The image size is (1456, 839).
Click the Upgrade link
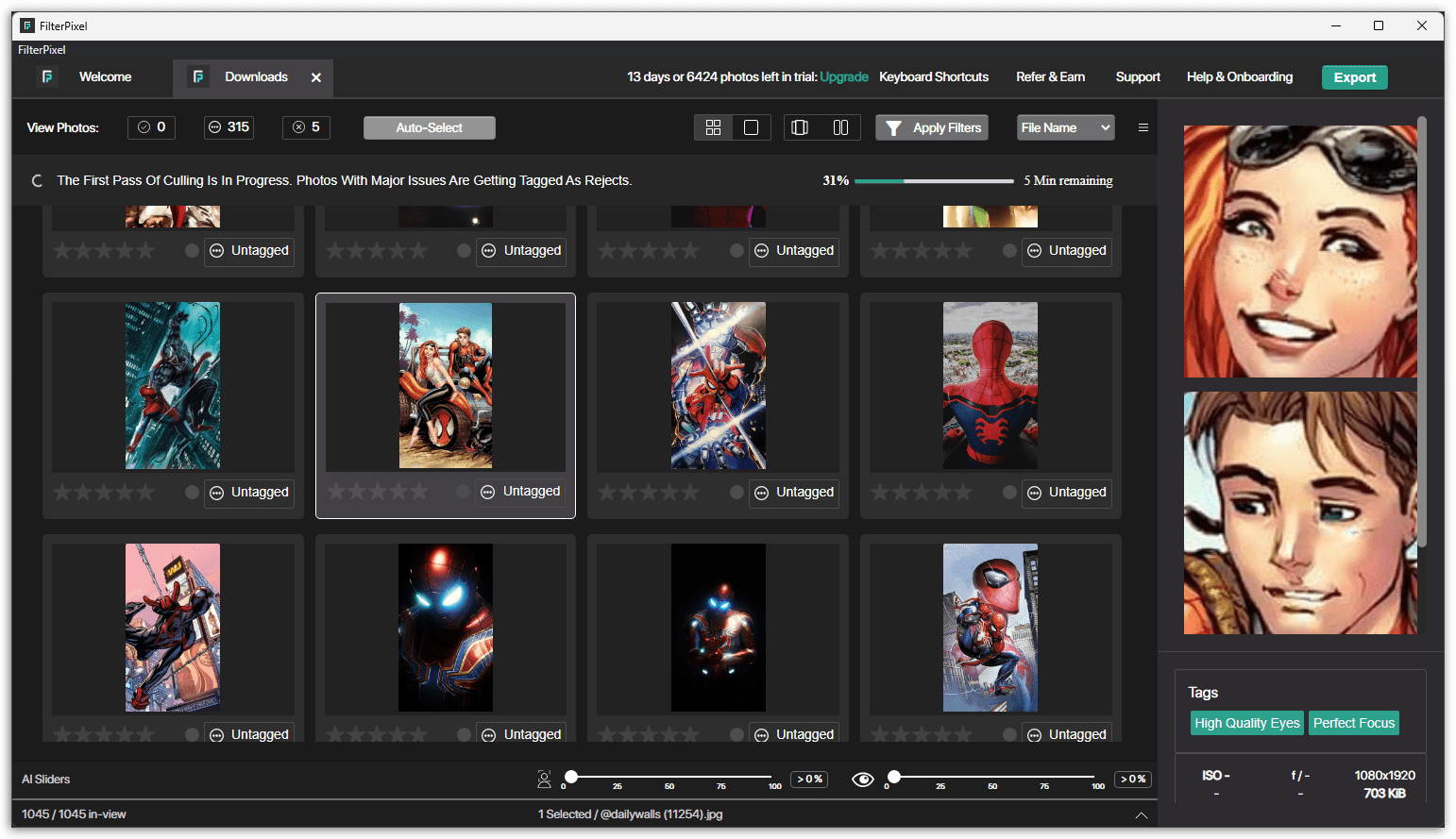[844, 77]
